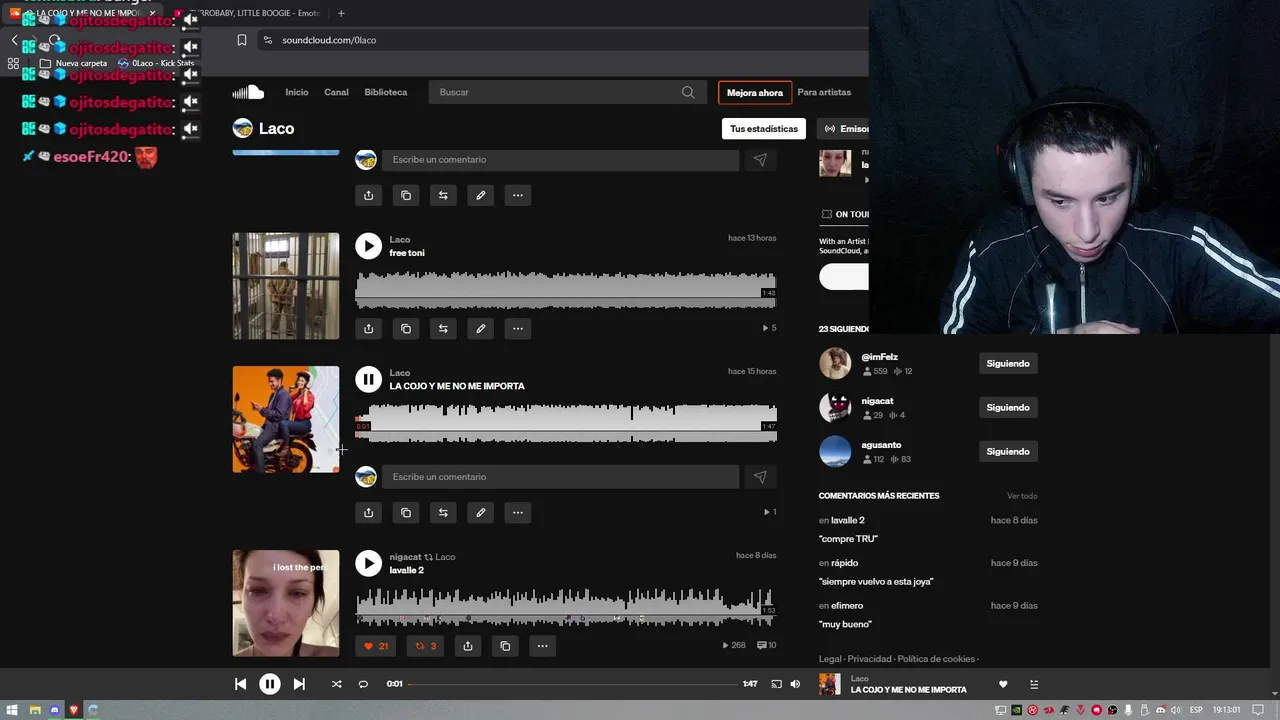This screenshot has width=1280, height=720.
Task: Open the cast to device icon
Action: point(776,684)
